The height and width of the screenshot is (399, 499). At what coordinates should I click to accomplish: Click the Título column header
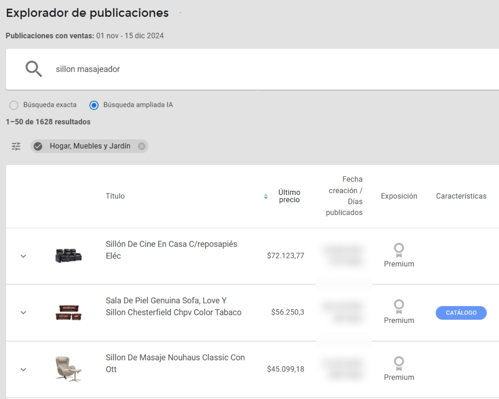115,196
